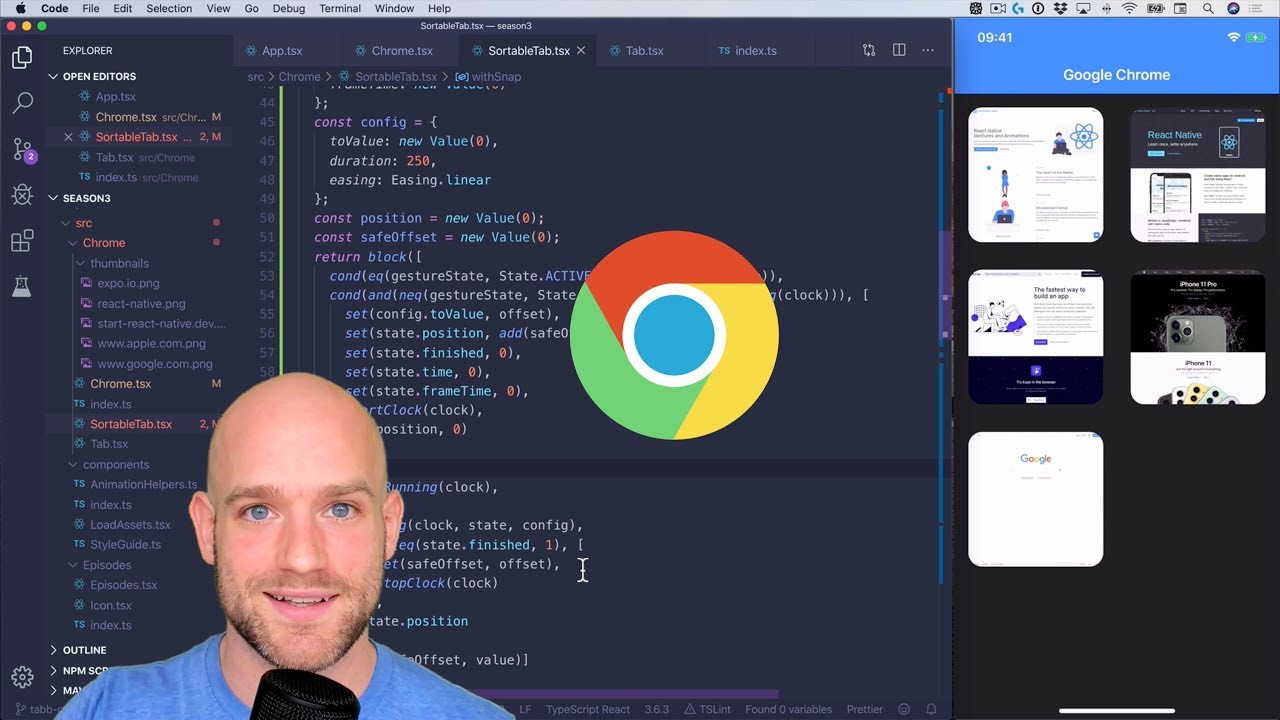Screen dimensions: 1280x720
Task: Collapse the SEASON3 workspace section
Action: click(x=140, y=198)
